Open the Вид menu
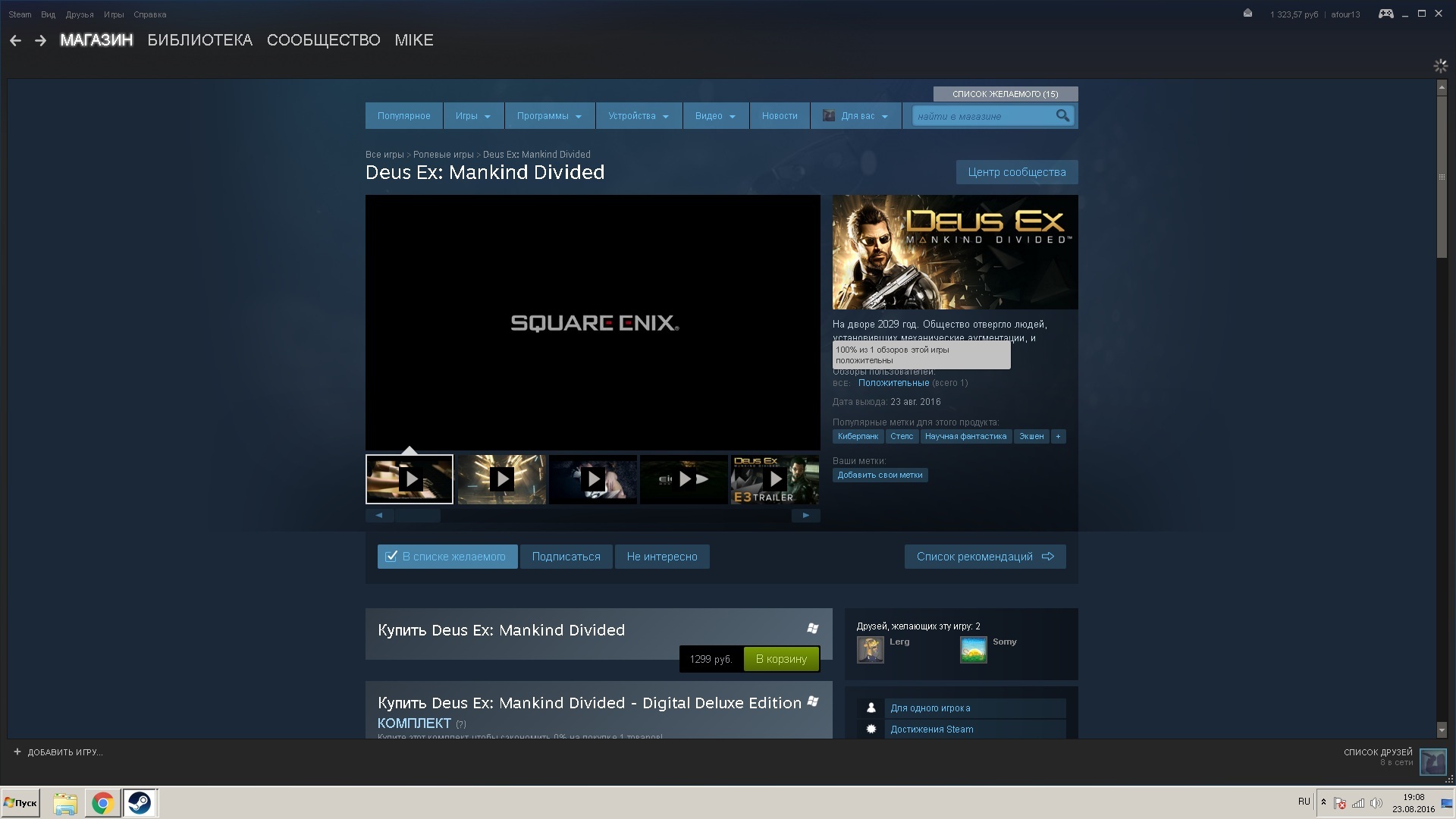 [49, 14]
